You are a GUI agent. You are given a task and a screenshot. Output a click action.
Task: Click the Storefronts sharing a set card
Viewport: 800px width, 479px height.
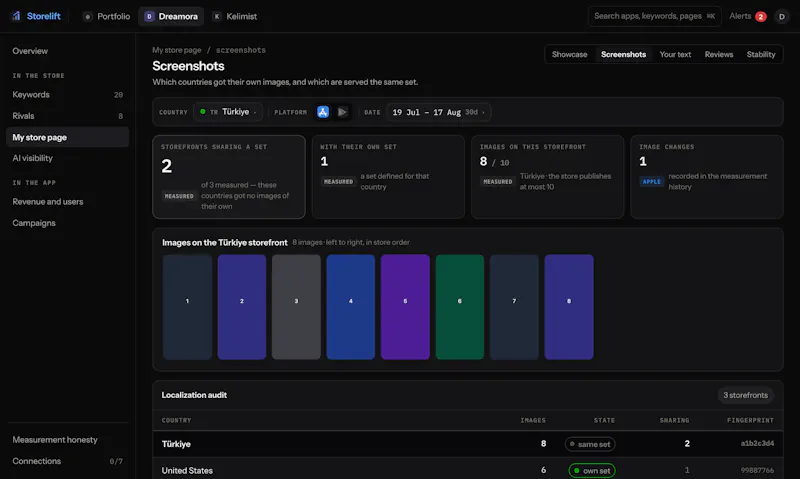[229, 177]
